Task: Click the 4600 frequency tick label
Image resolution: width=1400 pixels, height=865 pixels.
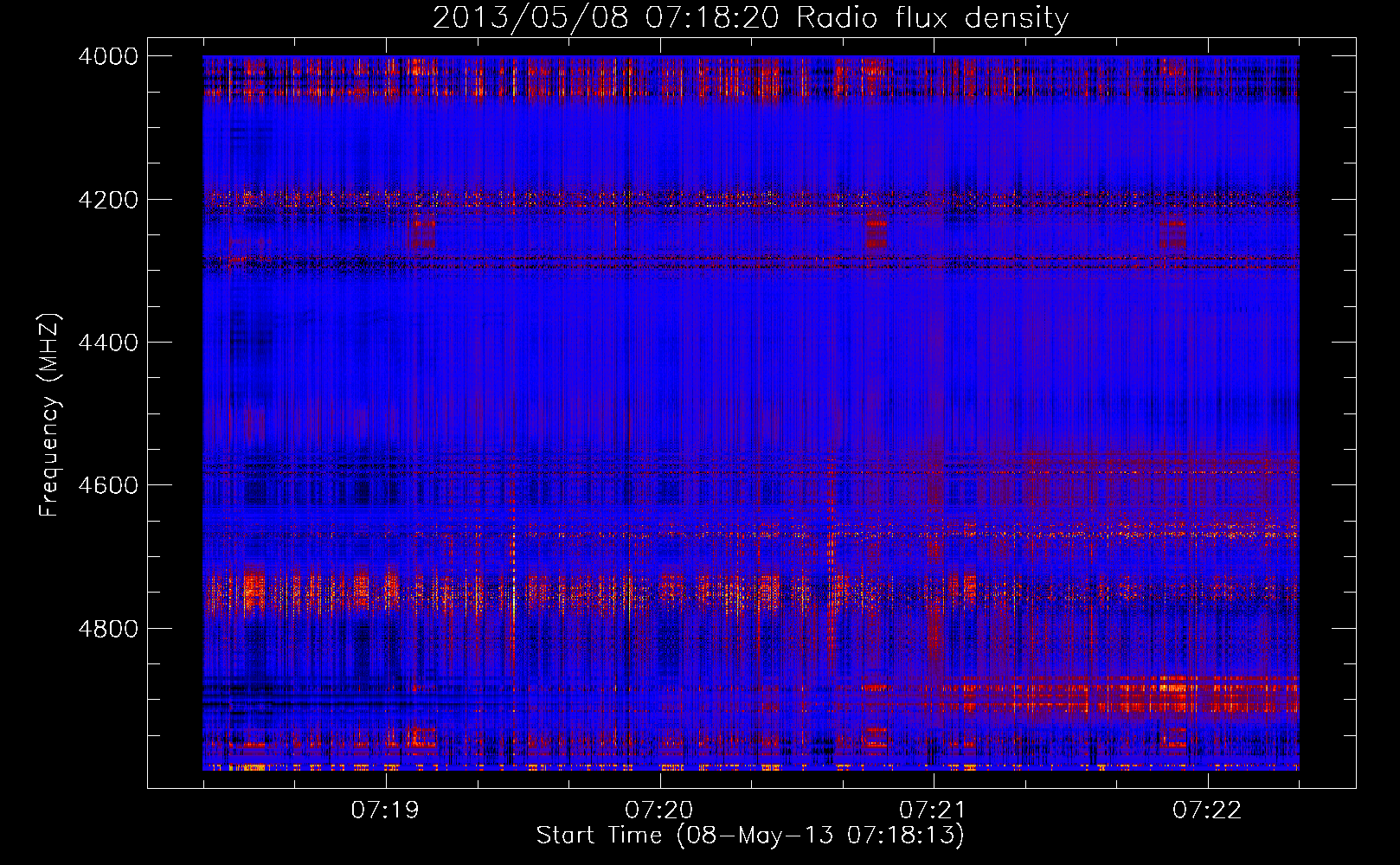Action: tap(108, 485)
